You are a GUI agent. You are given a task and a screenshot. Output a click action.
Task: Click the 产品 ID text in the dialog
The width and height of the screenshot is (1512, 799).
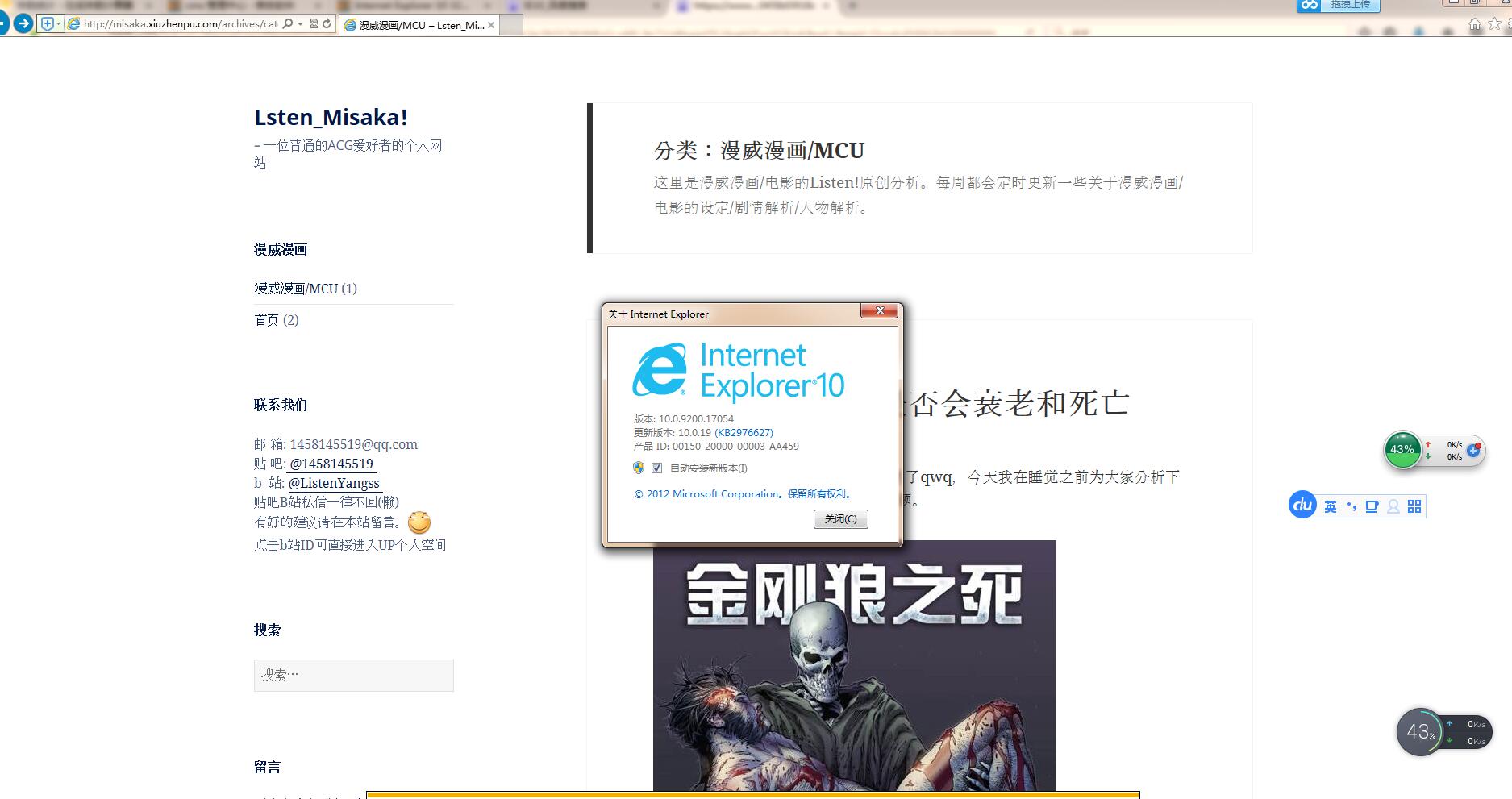coord(716,446)
